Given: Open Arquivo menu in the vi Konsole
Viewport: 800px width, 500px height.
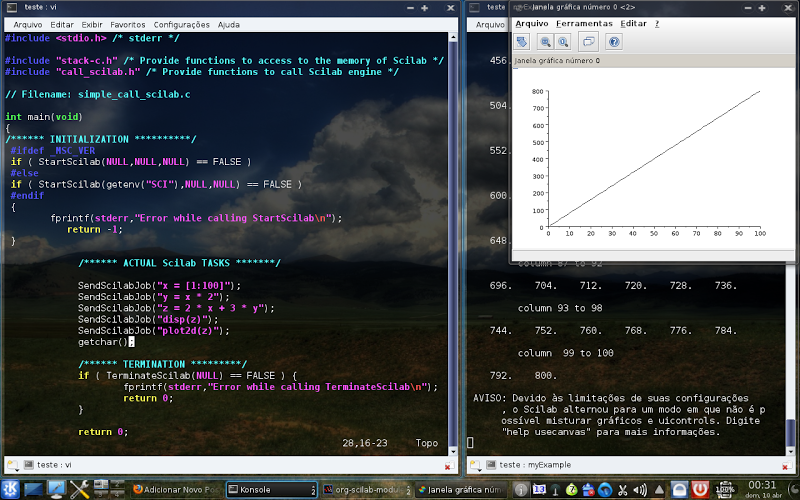Looking at the screenshot, I should click(28, 24).
